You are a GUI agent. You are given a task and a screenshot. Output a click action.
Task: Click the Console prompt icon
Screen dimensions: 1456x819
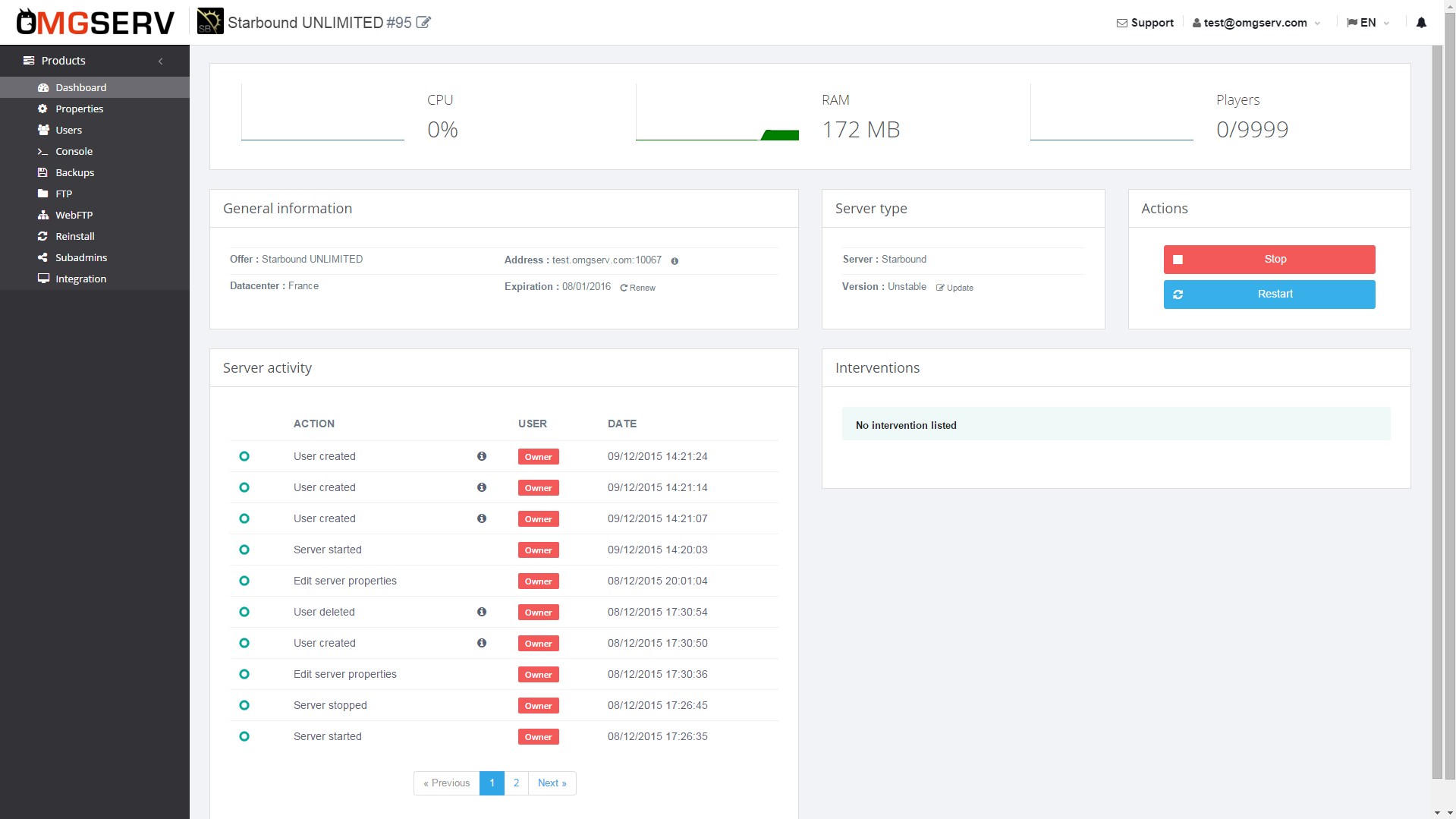(42, 151)
